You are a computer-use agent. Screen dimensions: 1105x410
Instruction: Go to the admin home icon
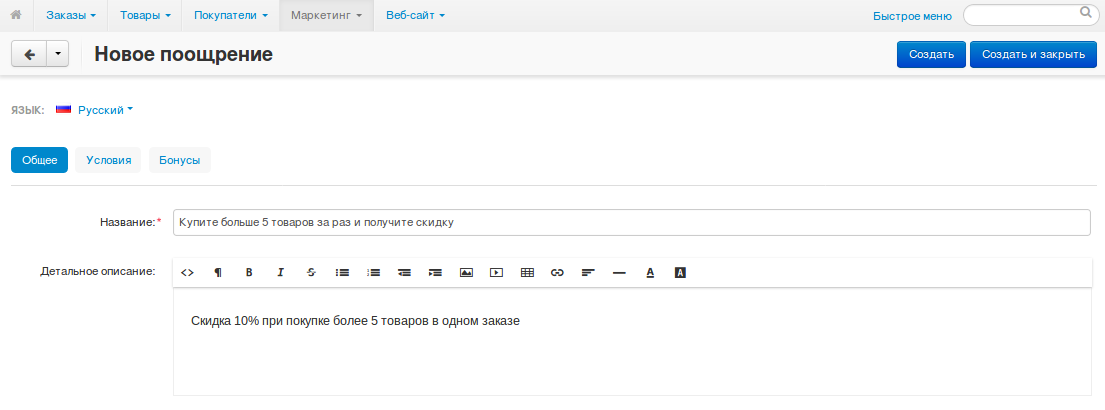(16, 15)
